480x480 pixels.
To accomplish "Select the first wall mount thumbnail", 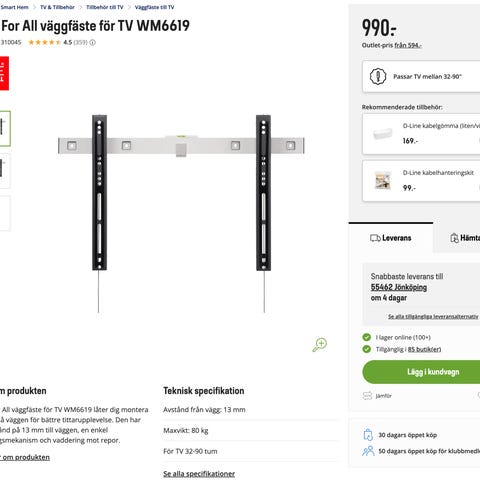I will [5, 128].
